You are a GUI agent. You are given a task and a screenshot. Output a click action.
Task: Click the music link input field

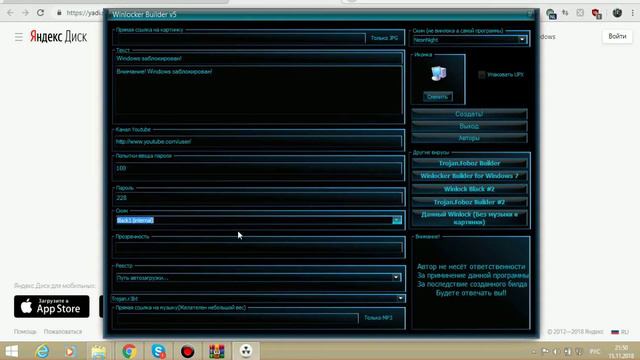pyautogui.click(x=237, y=318)
